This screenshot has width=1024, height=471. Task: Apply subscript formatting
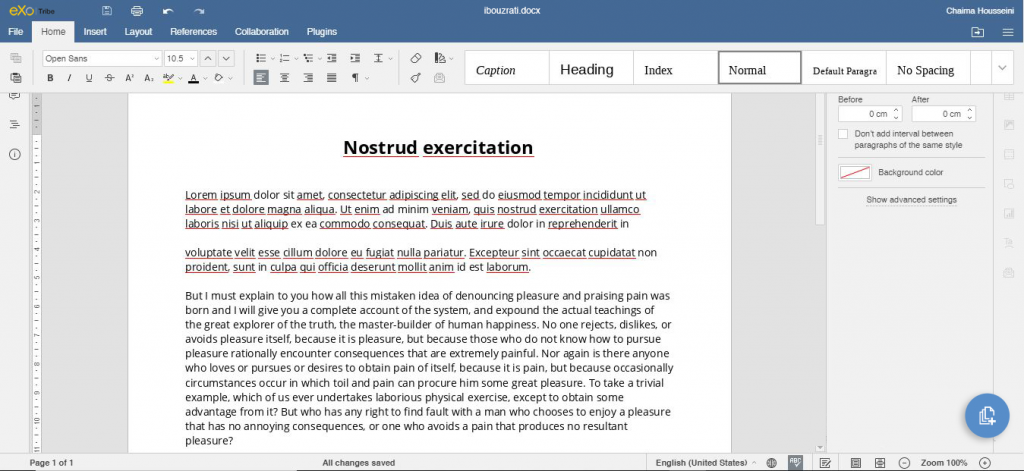[149, 78]
